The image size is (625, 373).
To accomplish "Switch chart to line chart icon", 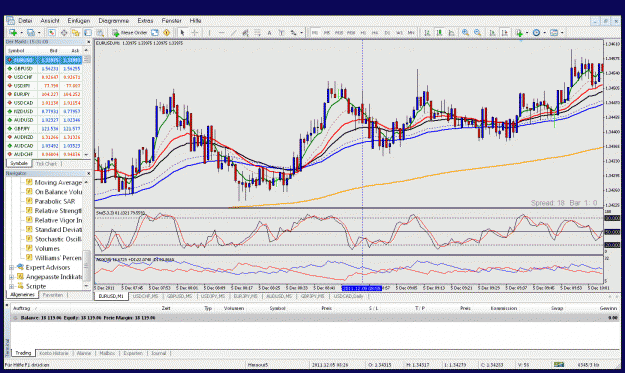I will 451,33.
